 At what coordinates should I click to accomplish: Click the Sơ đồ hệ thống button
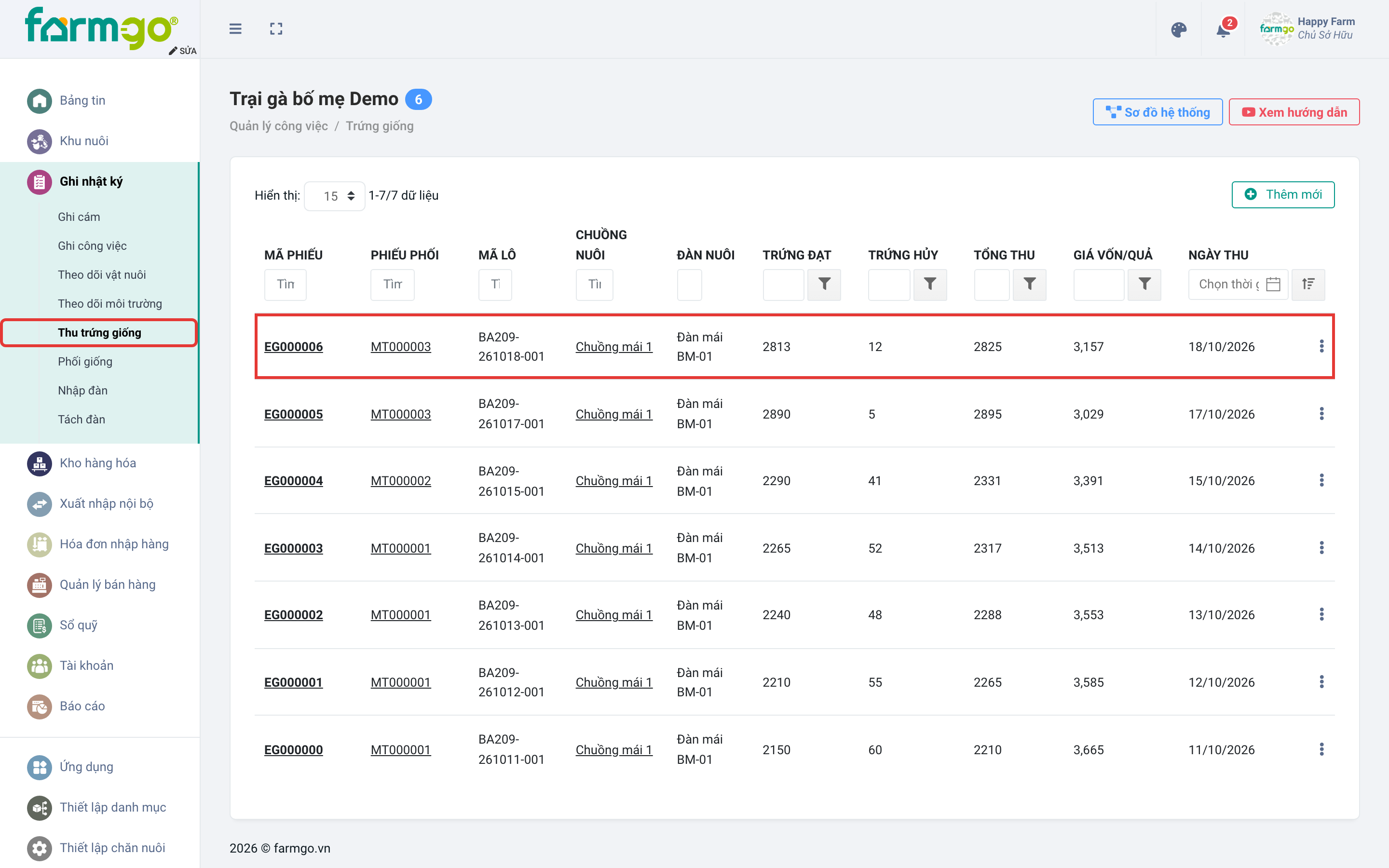pyautogui.click(x=1157, y=112)
